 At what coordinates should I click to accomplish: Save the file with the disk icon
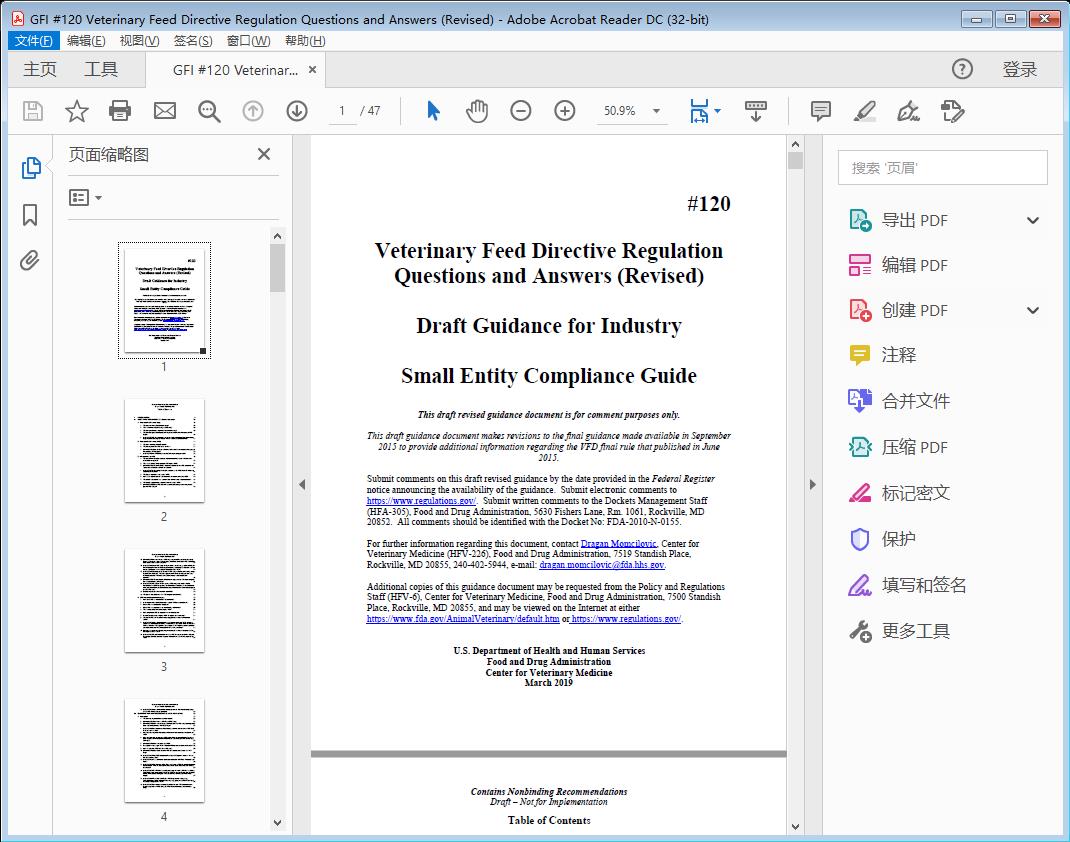32,111
